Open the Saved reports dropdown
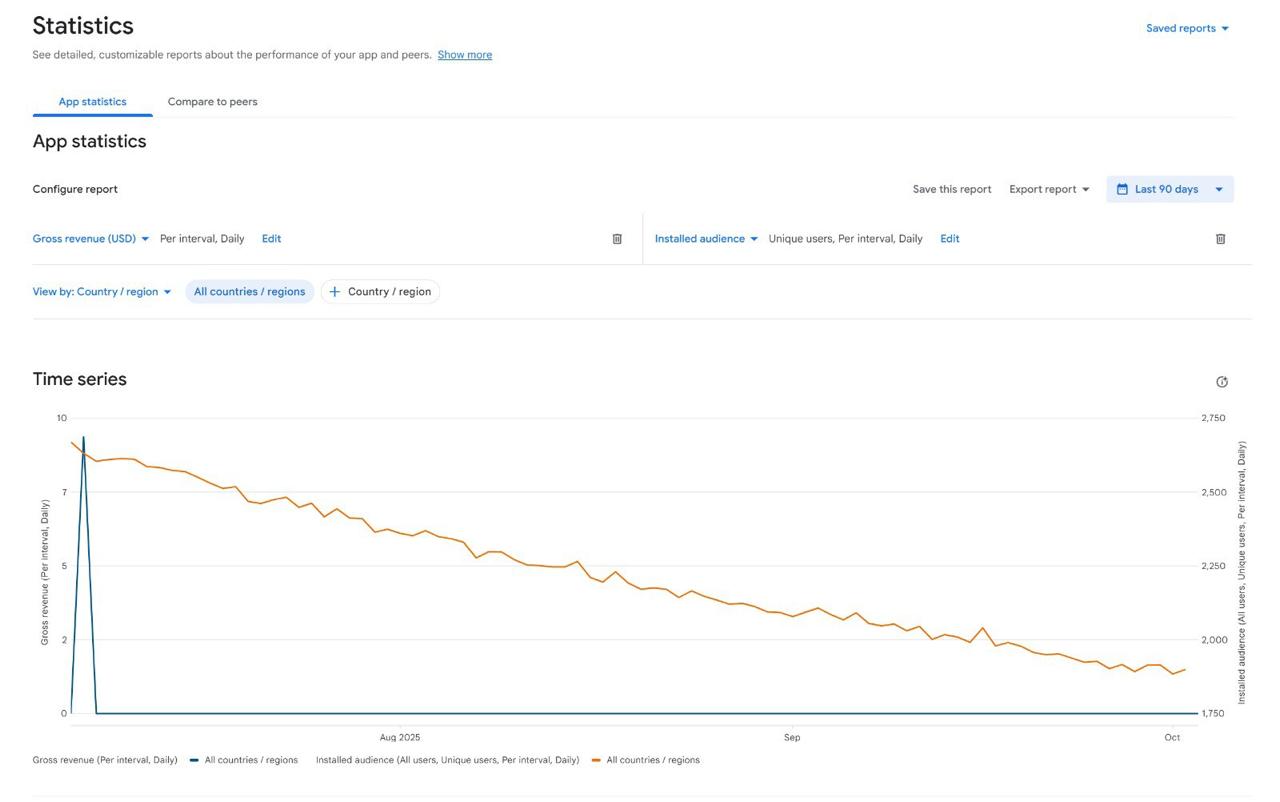The height and width of the screenshot is (802, 1280). (x=1187, y=28)
